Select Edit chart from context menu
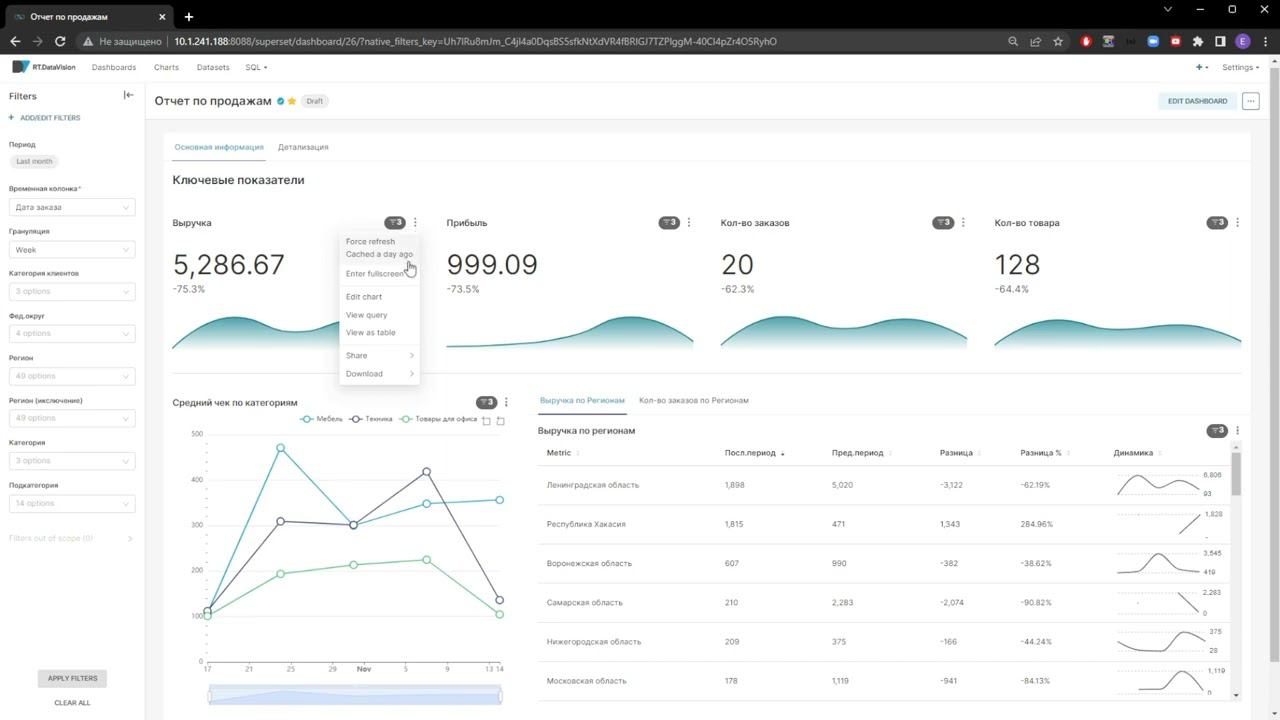 click(364, 297)
